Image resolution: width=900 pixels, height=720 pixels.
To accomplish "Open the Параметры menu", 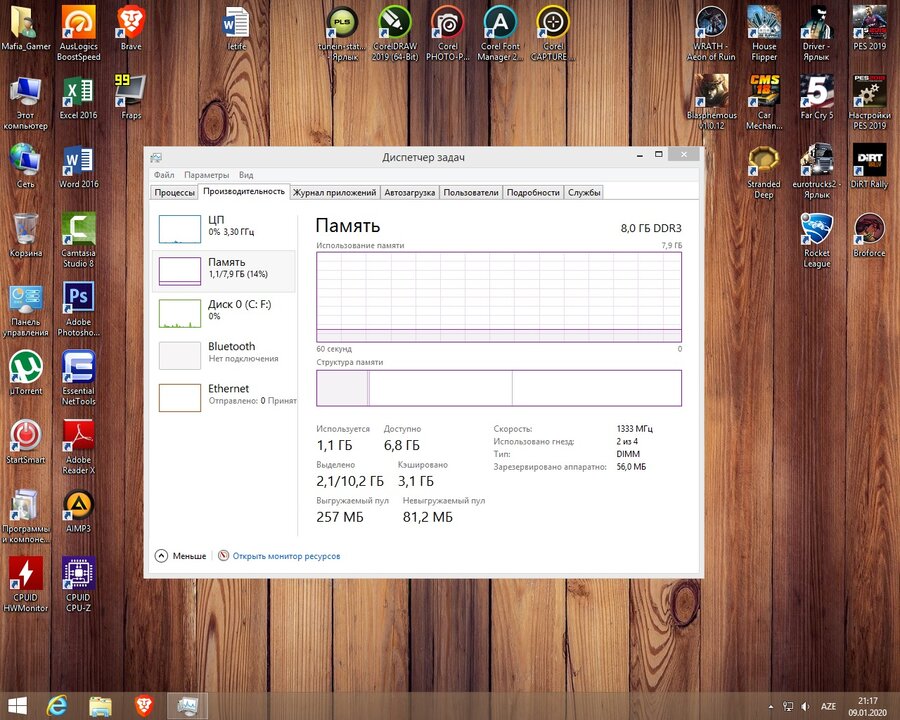I will (x=206, y=175).
